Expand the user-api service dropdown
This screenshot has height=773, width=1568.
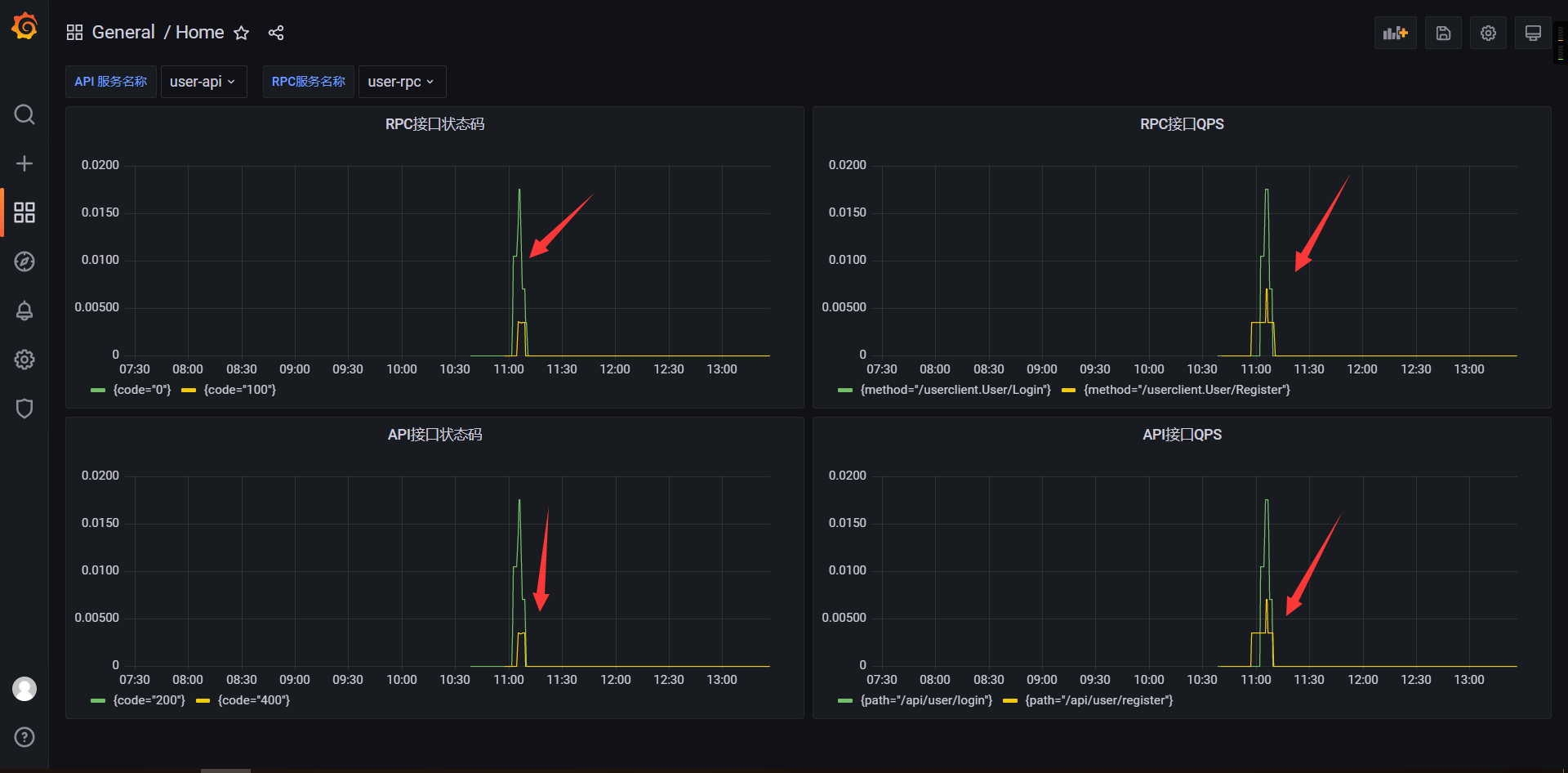203,82
